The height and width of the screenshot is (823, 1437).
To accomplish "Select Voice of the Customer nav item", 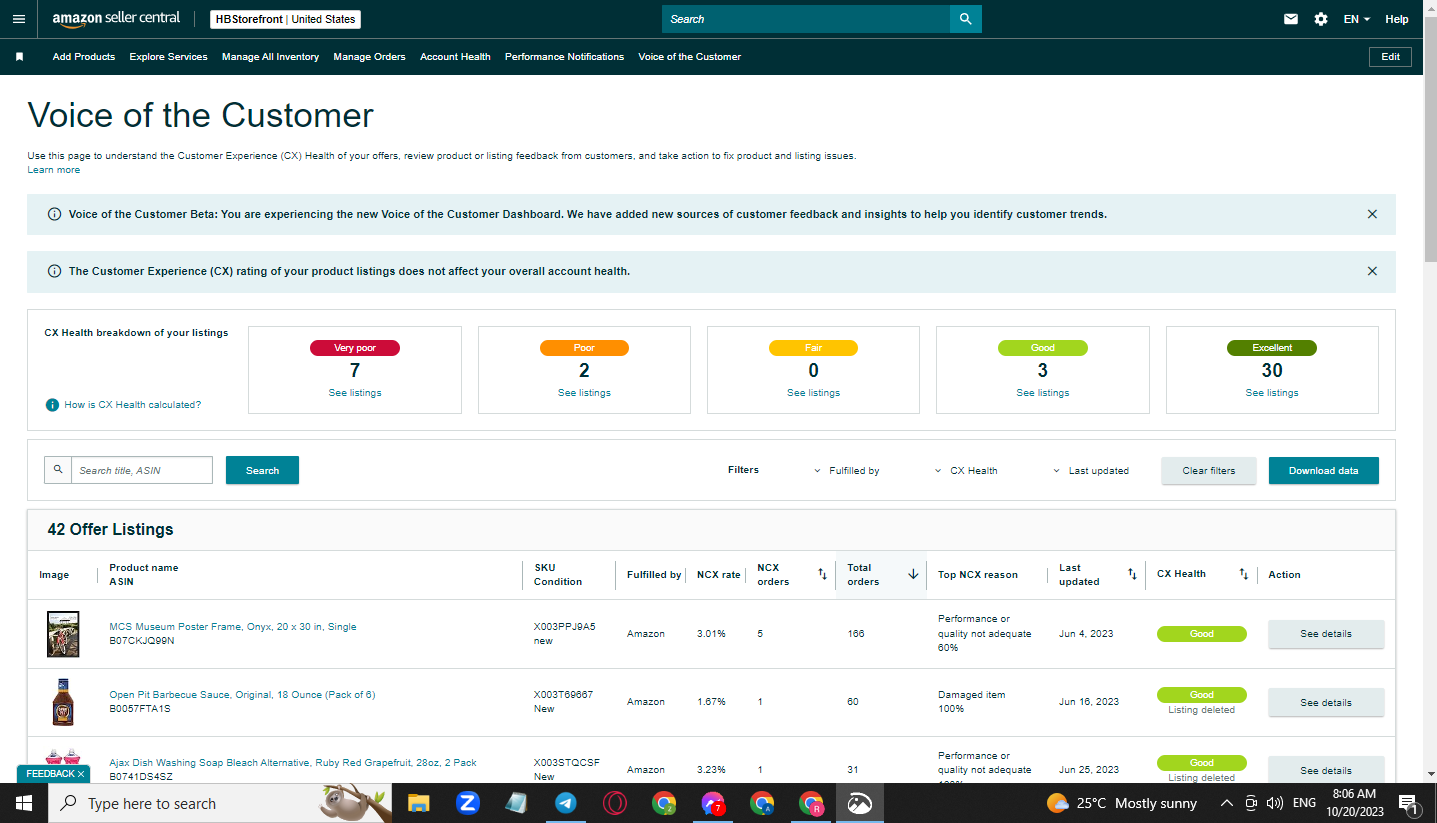I will pos(690,57).
